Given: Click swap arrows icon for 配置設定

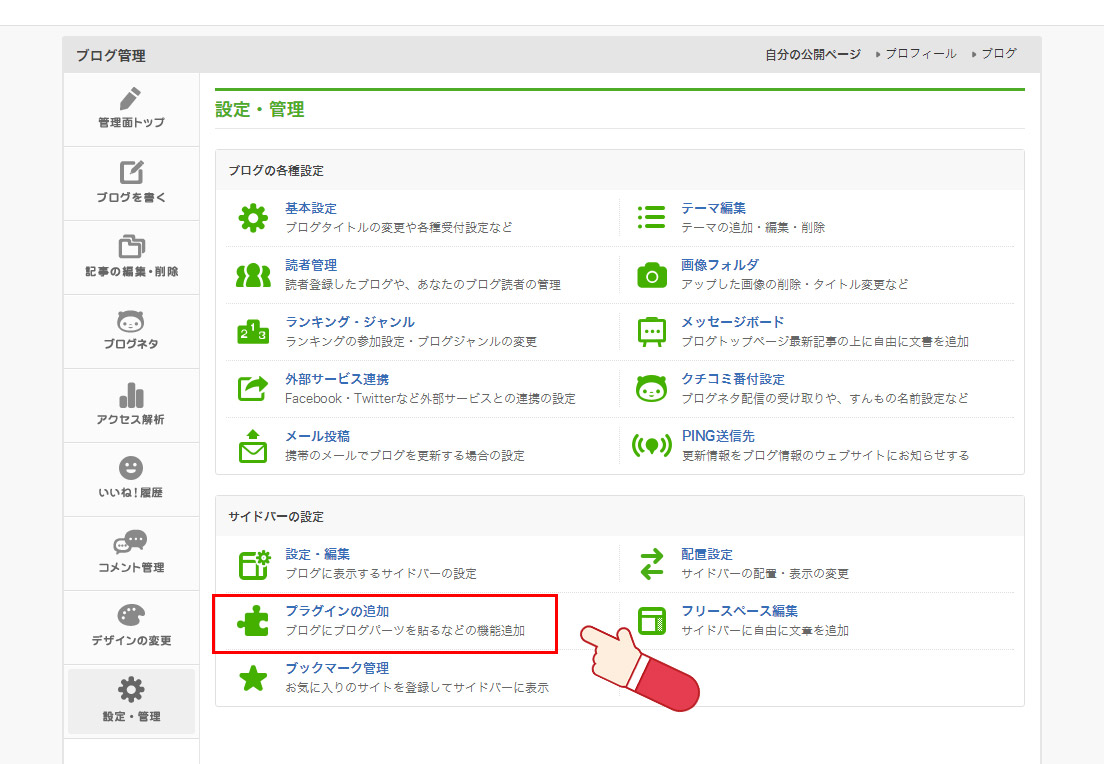Looking at the screenshot, I should click(651, 564).
